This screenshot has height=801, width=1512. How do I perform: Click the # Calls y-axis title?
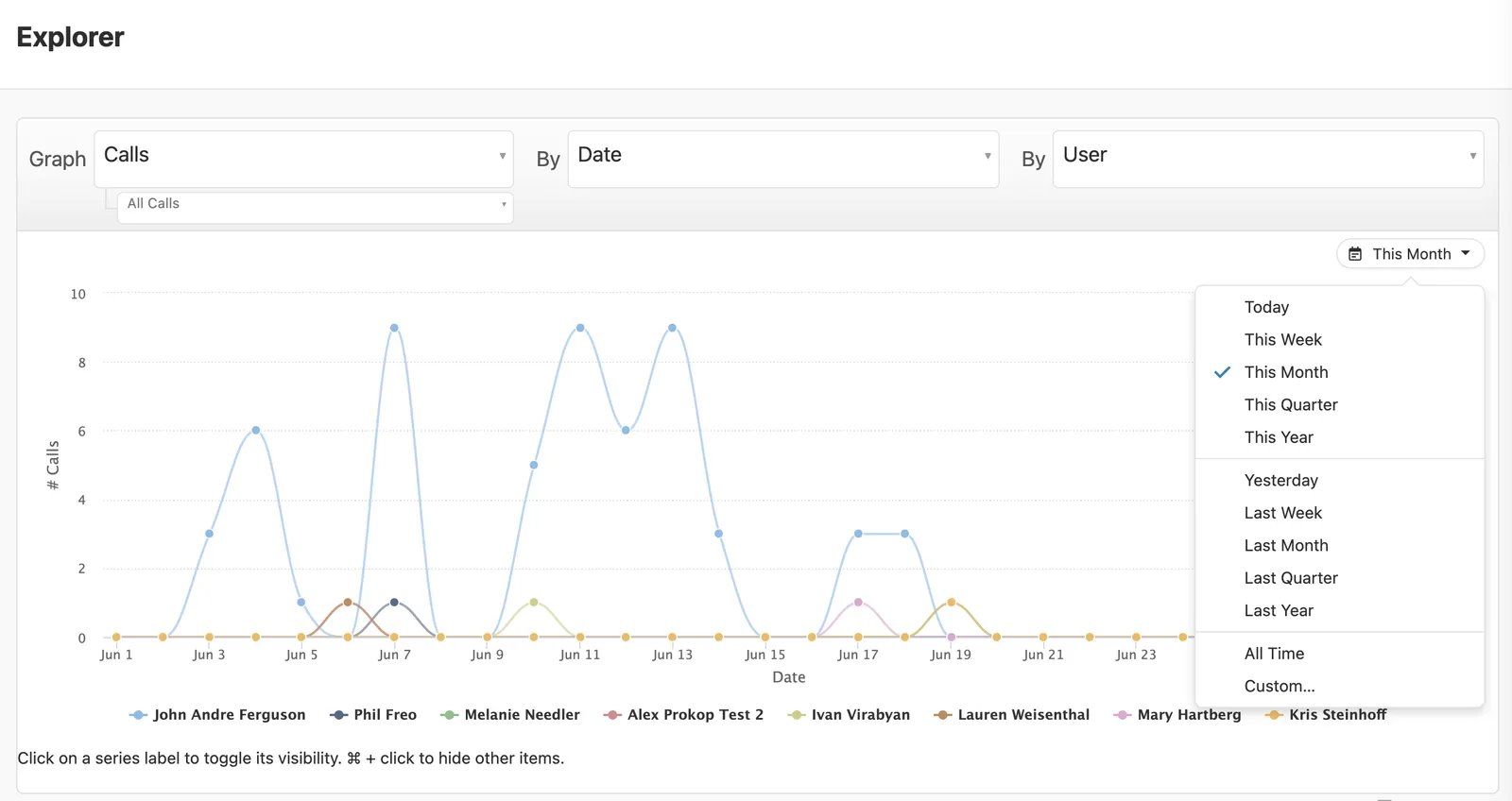53,465
